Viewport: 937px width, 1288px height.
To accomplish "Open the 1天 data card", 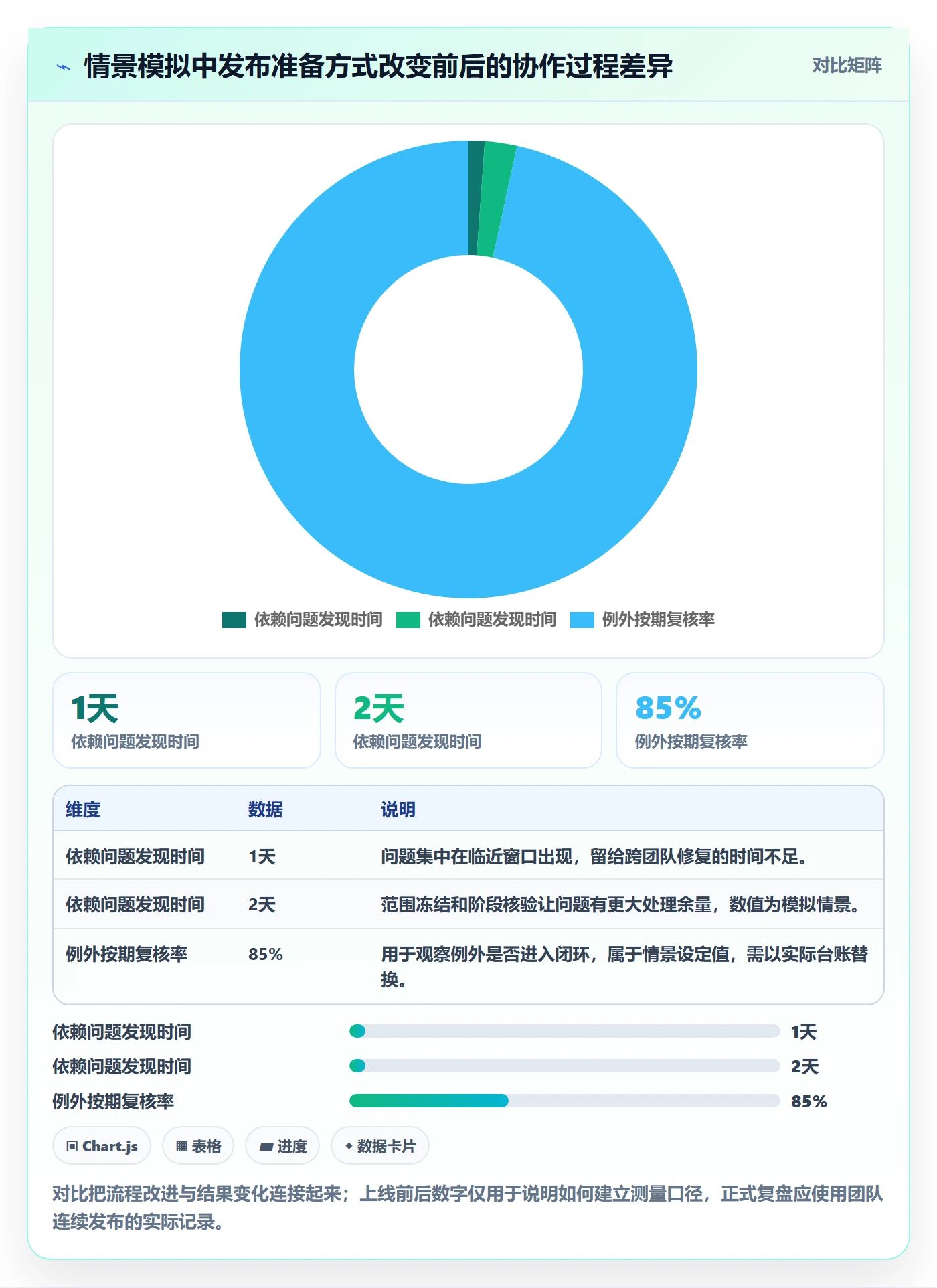I will click(187, 720).
